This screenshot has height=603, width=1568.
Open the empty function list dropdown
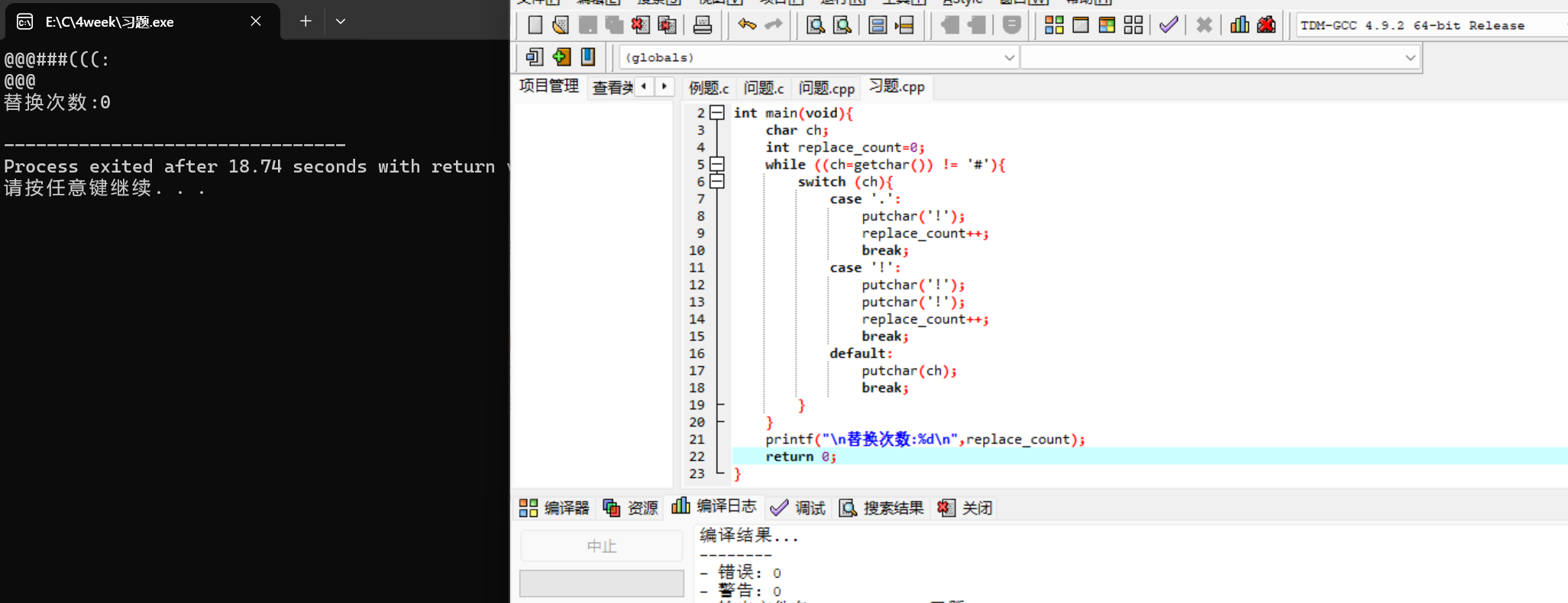(x=1220, y=57)
